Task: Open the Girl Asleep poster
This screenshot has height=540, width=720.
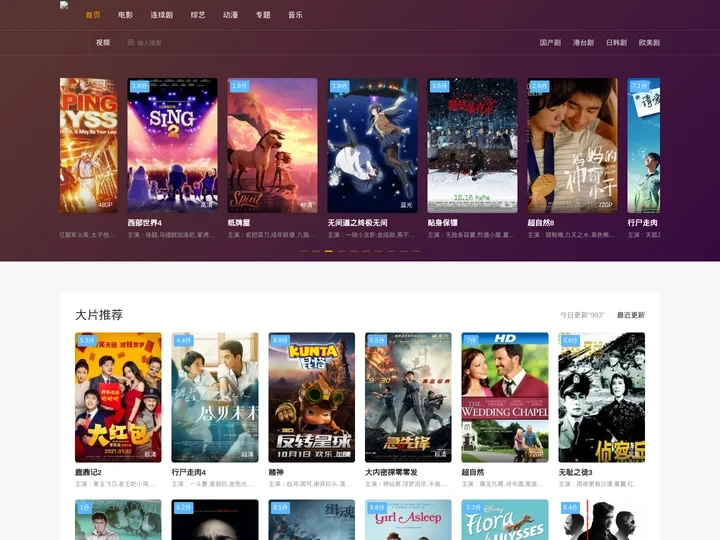Action: tap(408, 520)
